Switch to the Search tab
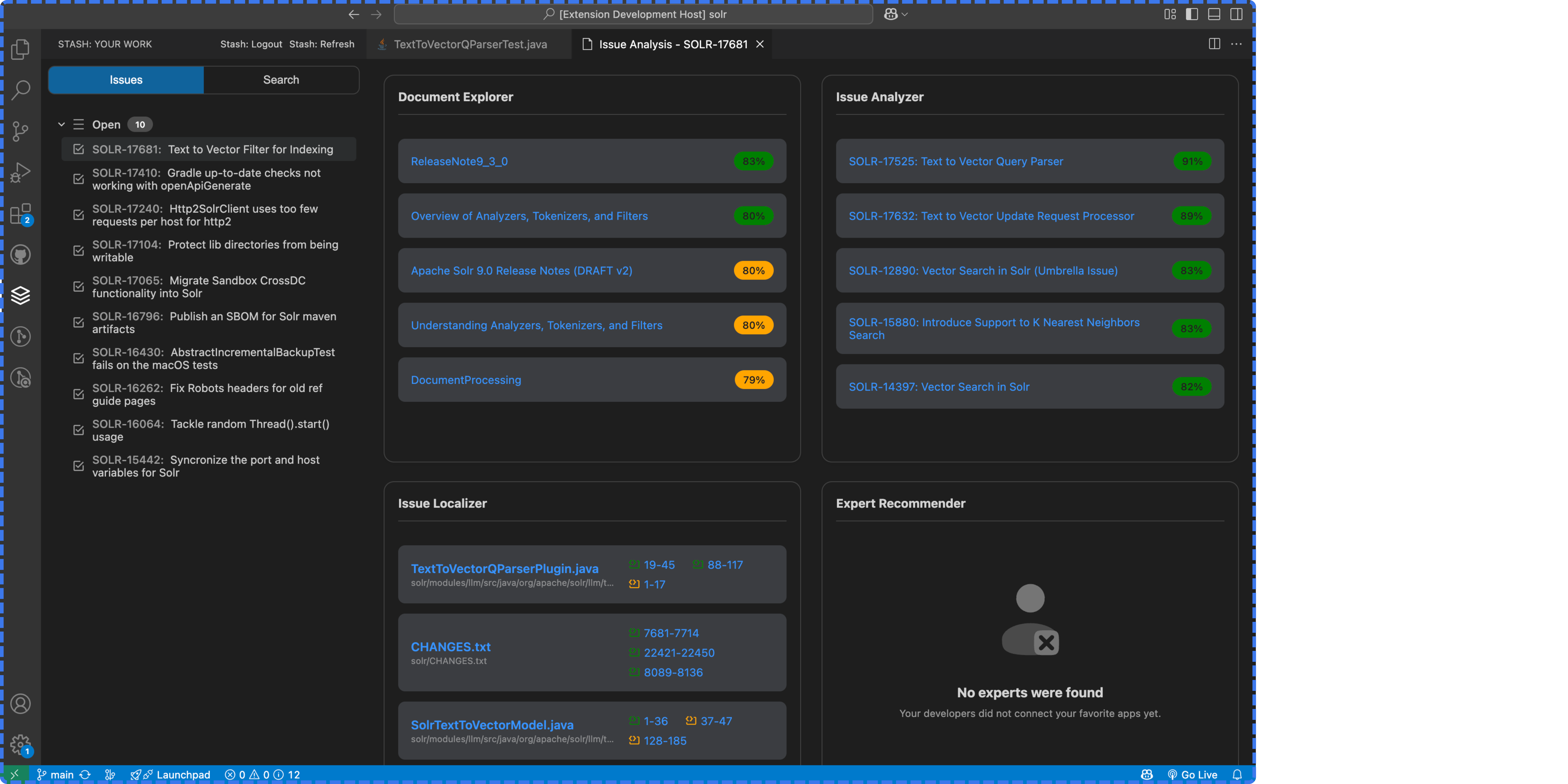 point(281,80)
